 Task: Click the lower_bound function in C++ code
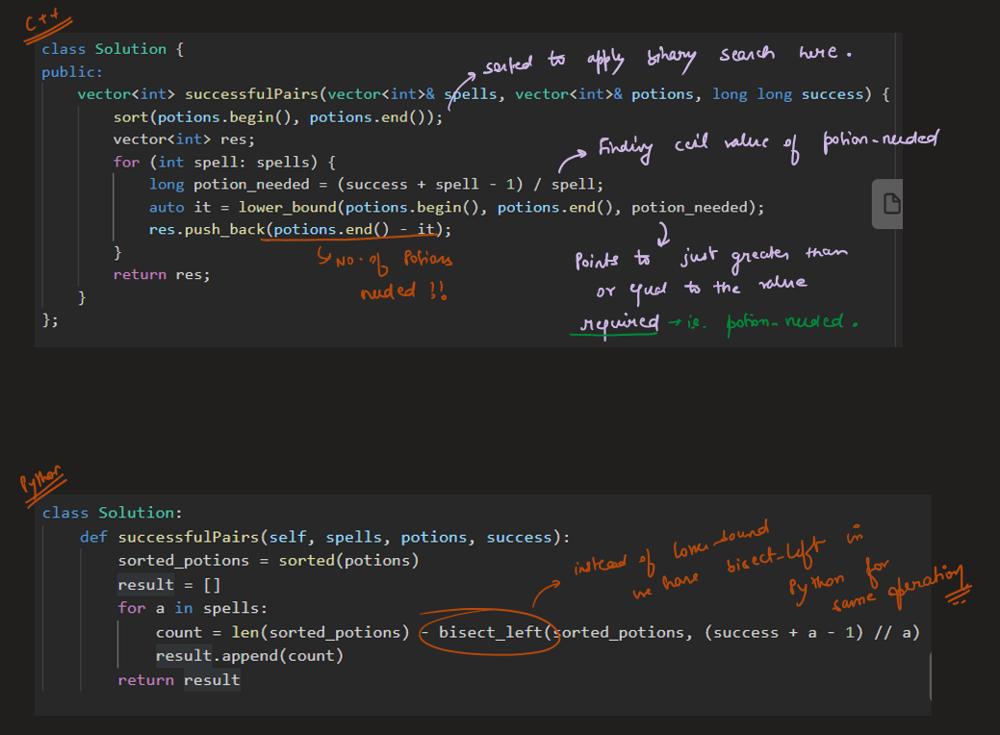click(x=285, y=207)
